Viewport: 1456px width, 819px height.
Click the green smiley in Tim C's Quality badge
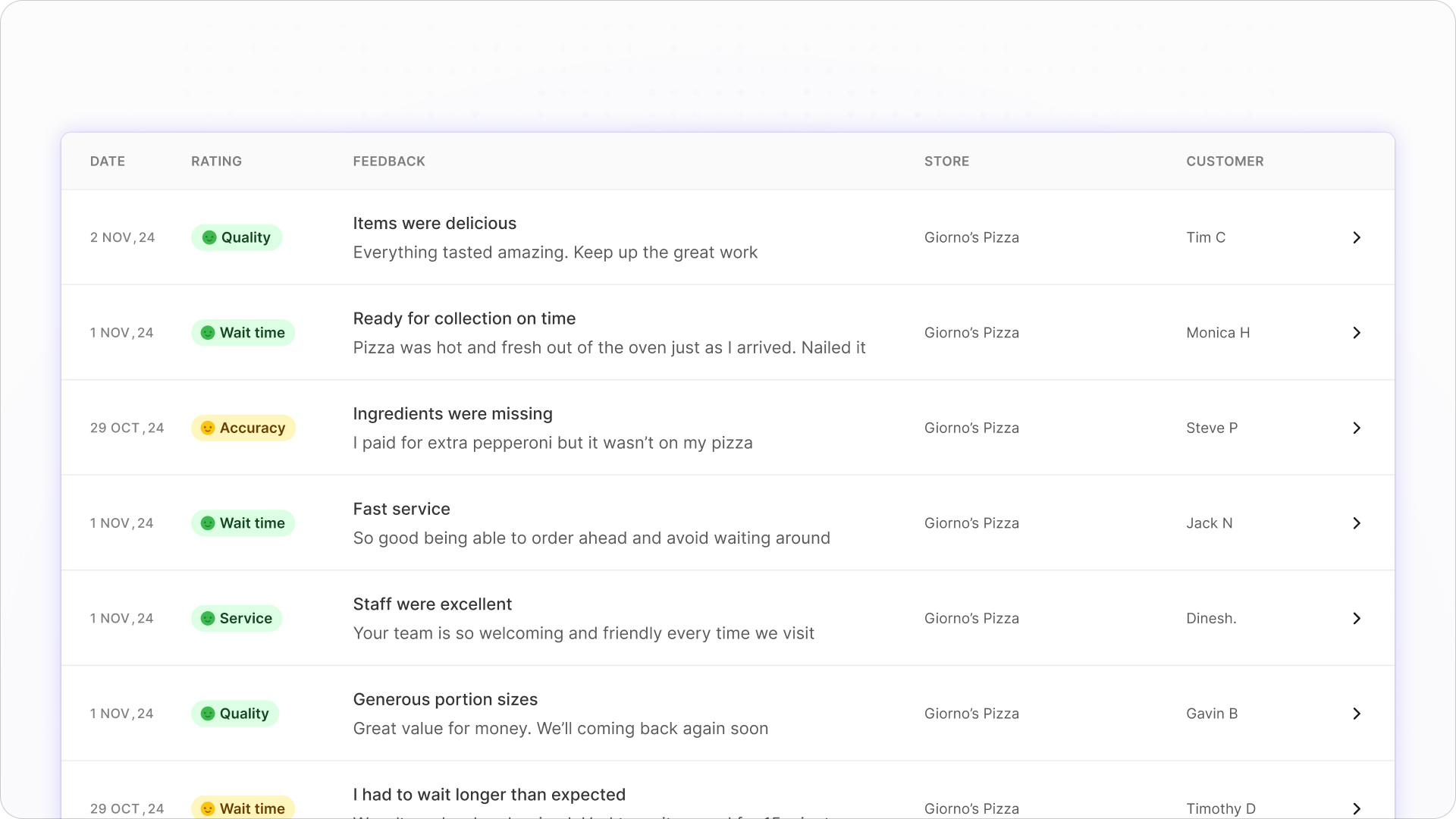(209, 237)
